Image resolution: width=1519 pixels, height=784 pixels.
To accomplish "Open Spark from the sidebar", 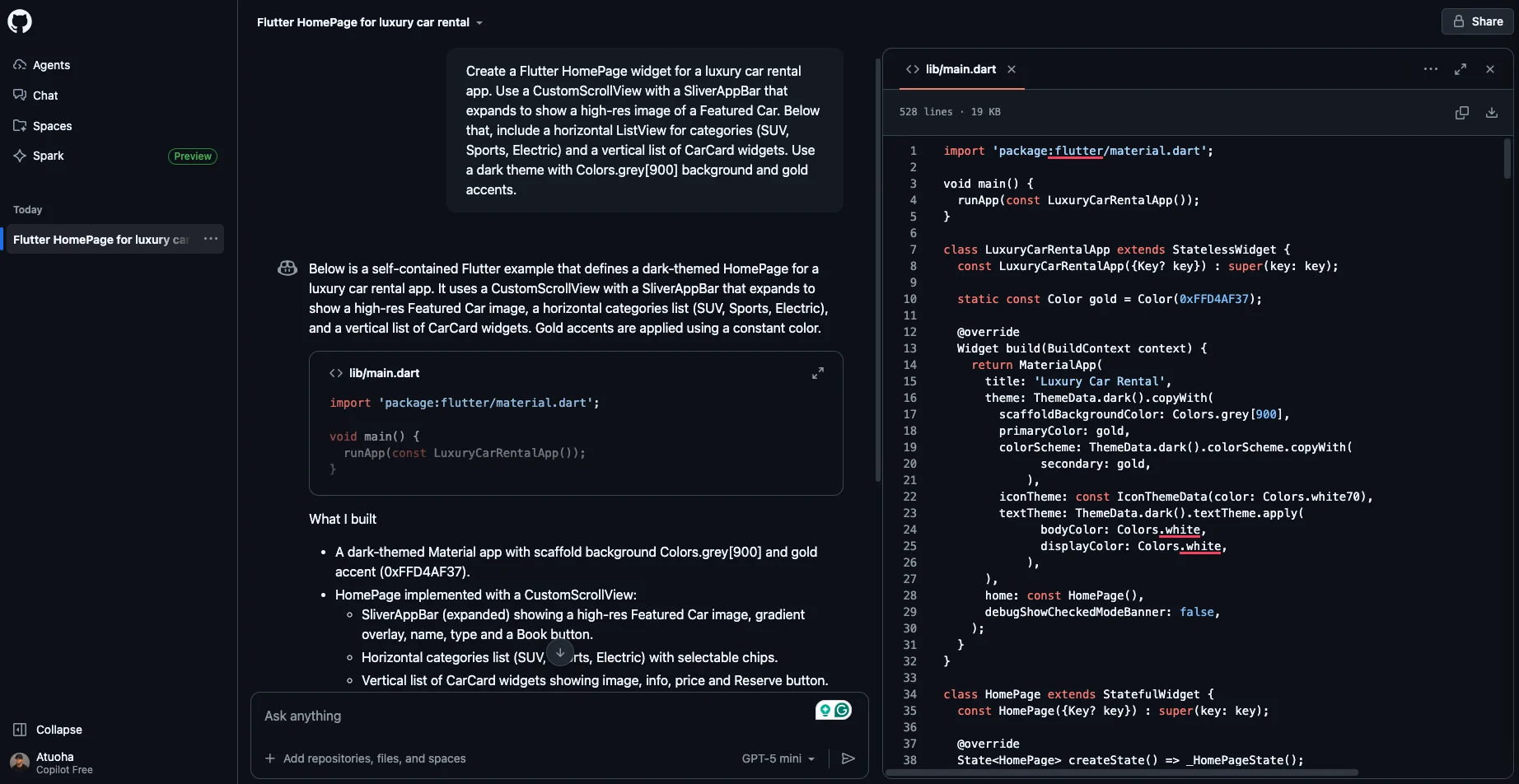I will (48, 156).
